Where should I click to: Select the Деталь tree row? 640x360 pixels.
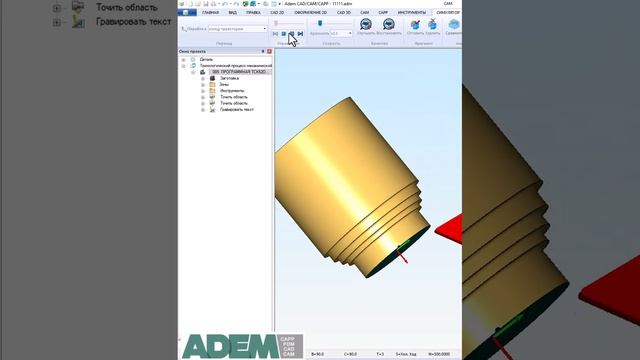click(206, 60)
